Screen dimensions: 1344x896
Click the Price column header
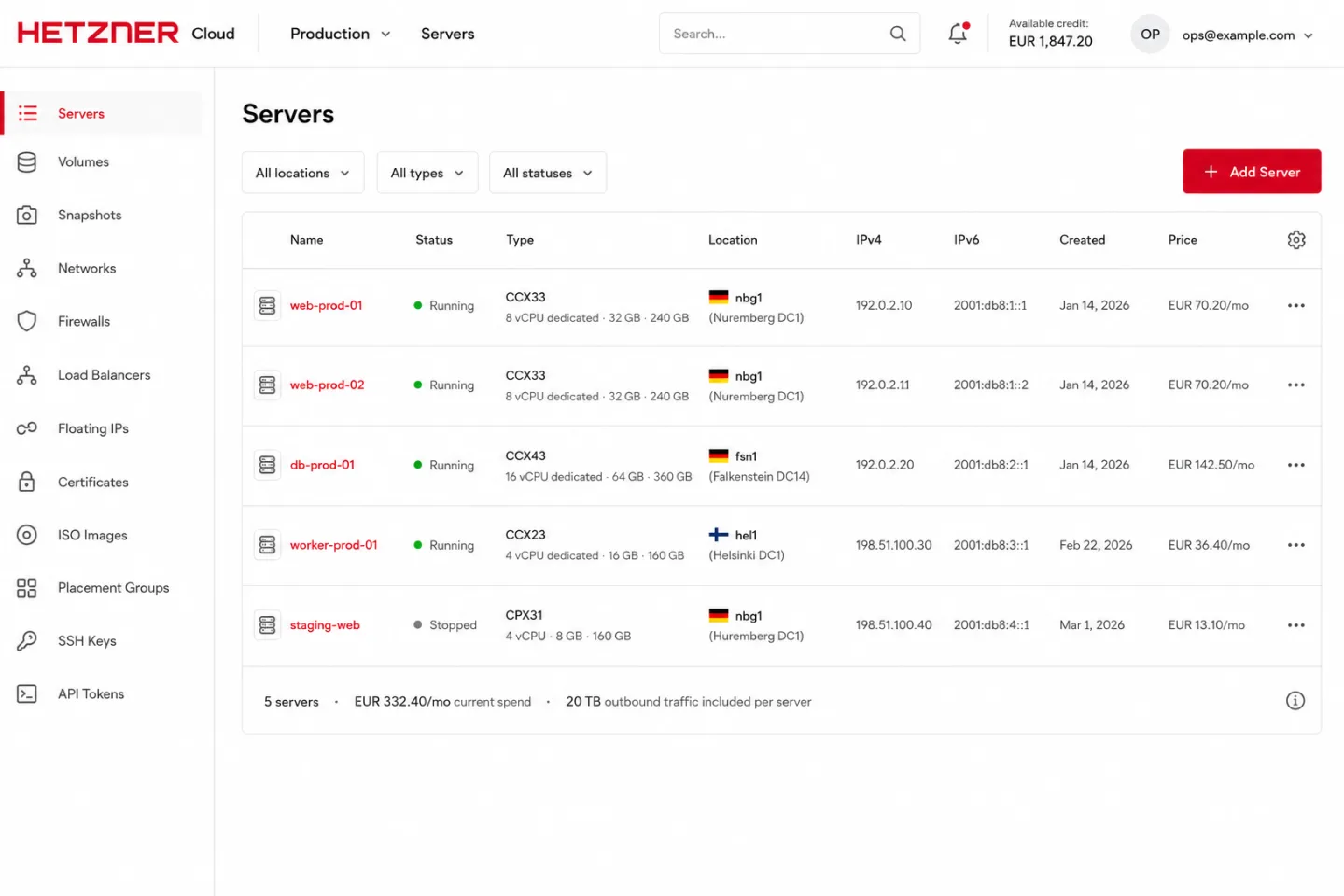click(1183, 240)
